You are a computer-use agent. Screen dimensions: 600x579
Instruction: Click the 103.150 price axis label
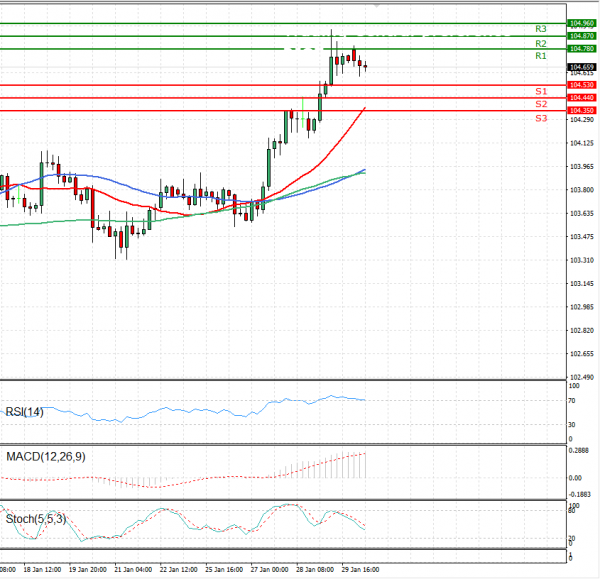click(x=581, y=283)
